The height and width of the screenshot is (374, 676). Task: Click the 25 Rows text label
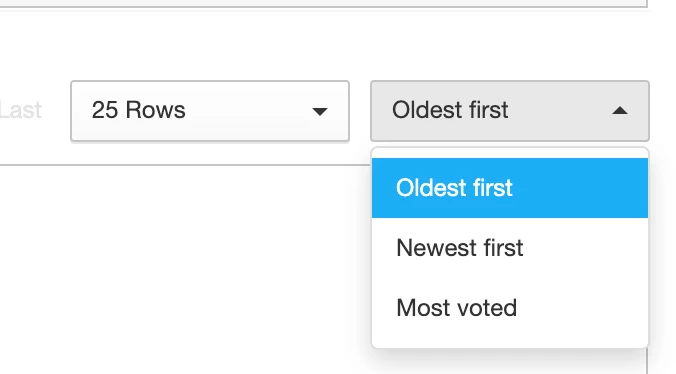(138, 110)
